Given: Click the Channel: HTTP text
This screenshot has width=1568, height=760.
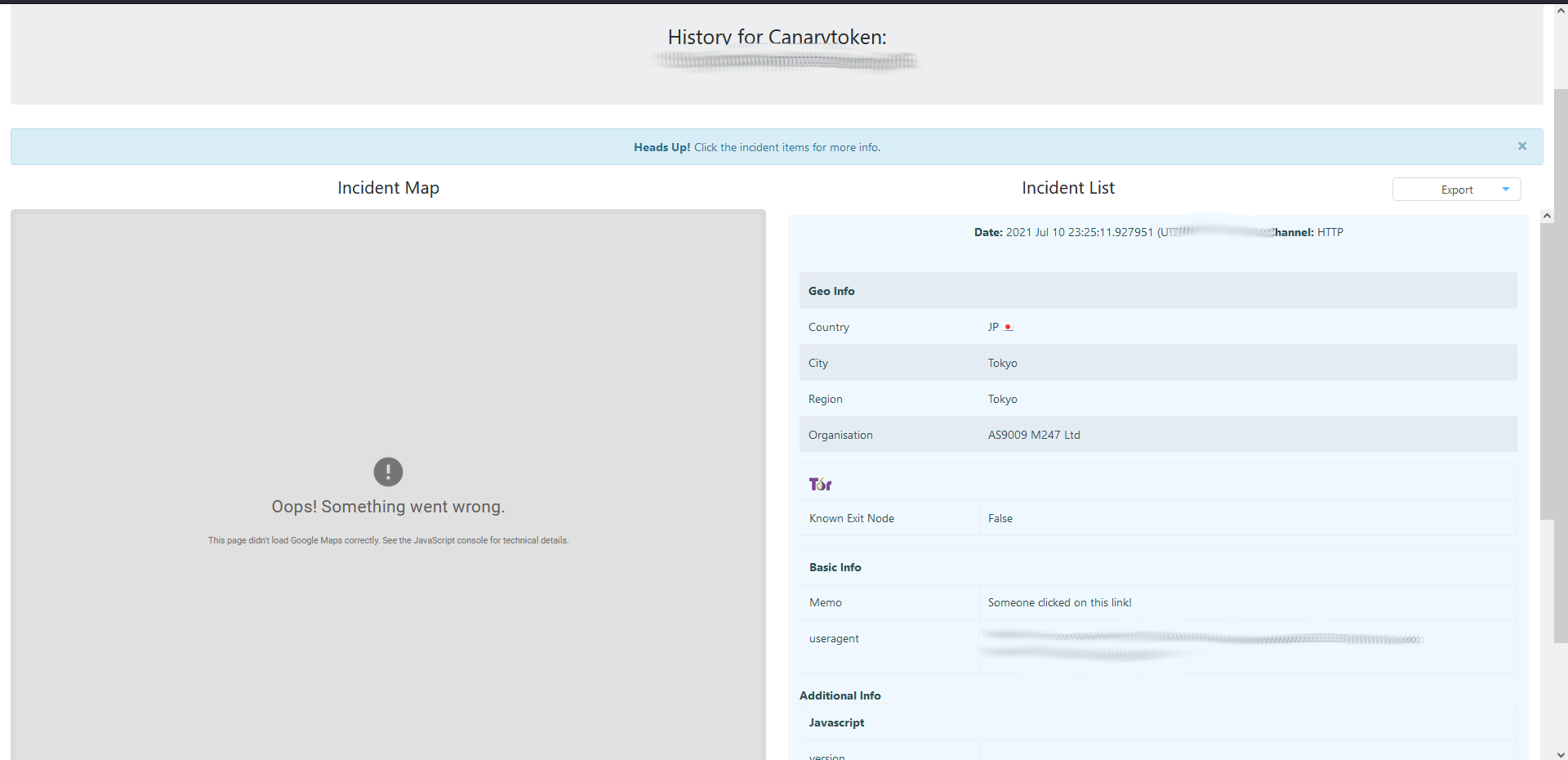Looking at the screenshot, I should 1305,232.
